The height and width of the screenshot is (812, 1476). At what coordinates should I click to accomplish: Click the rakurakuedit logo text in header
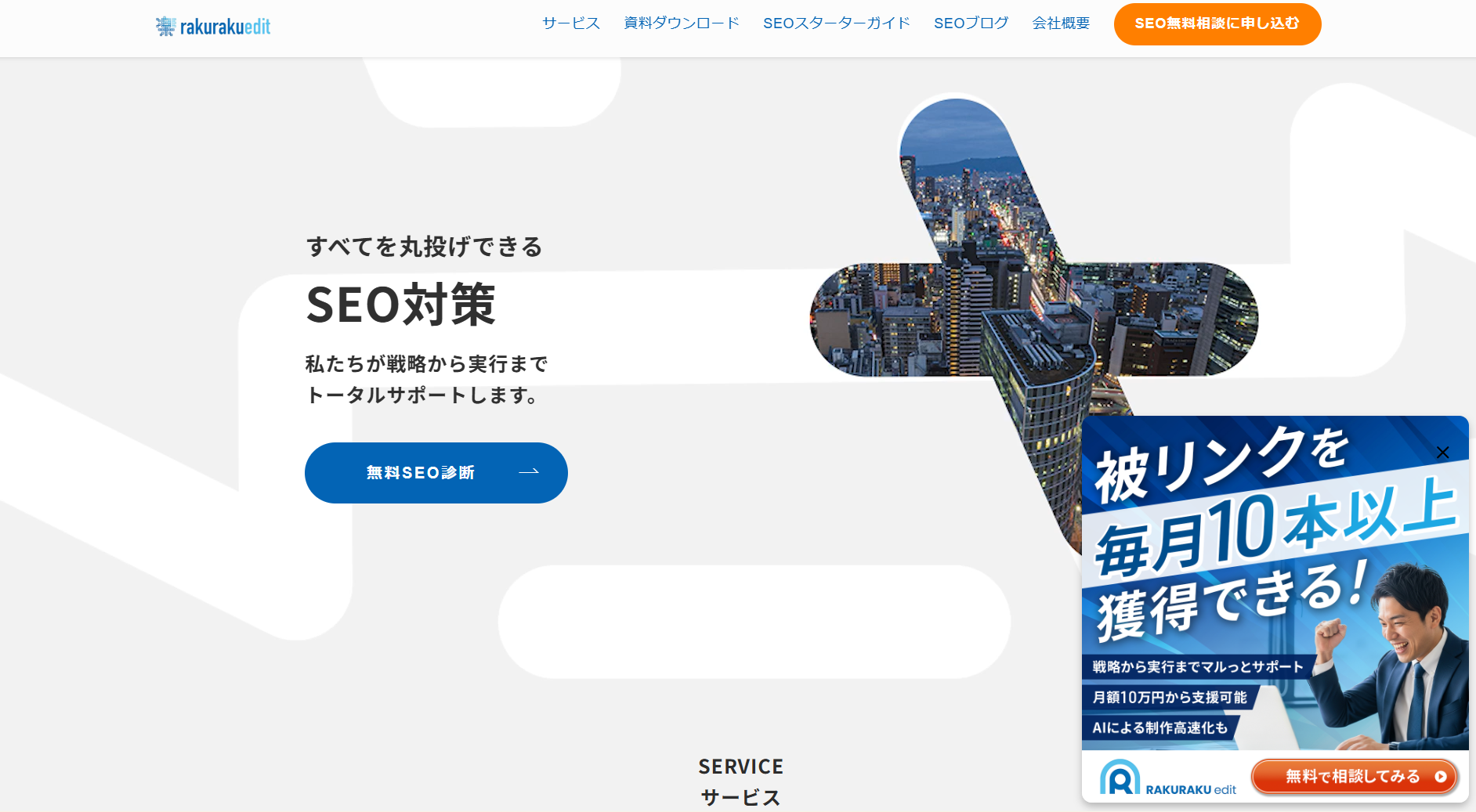click(x=225, y=27)
